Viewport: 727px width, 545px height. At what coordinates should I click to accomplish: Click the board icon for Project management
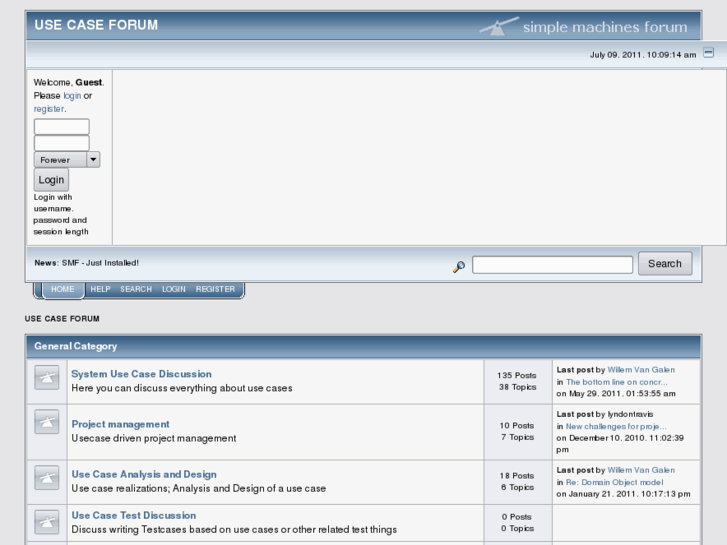(46, 422)
